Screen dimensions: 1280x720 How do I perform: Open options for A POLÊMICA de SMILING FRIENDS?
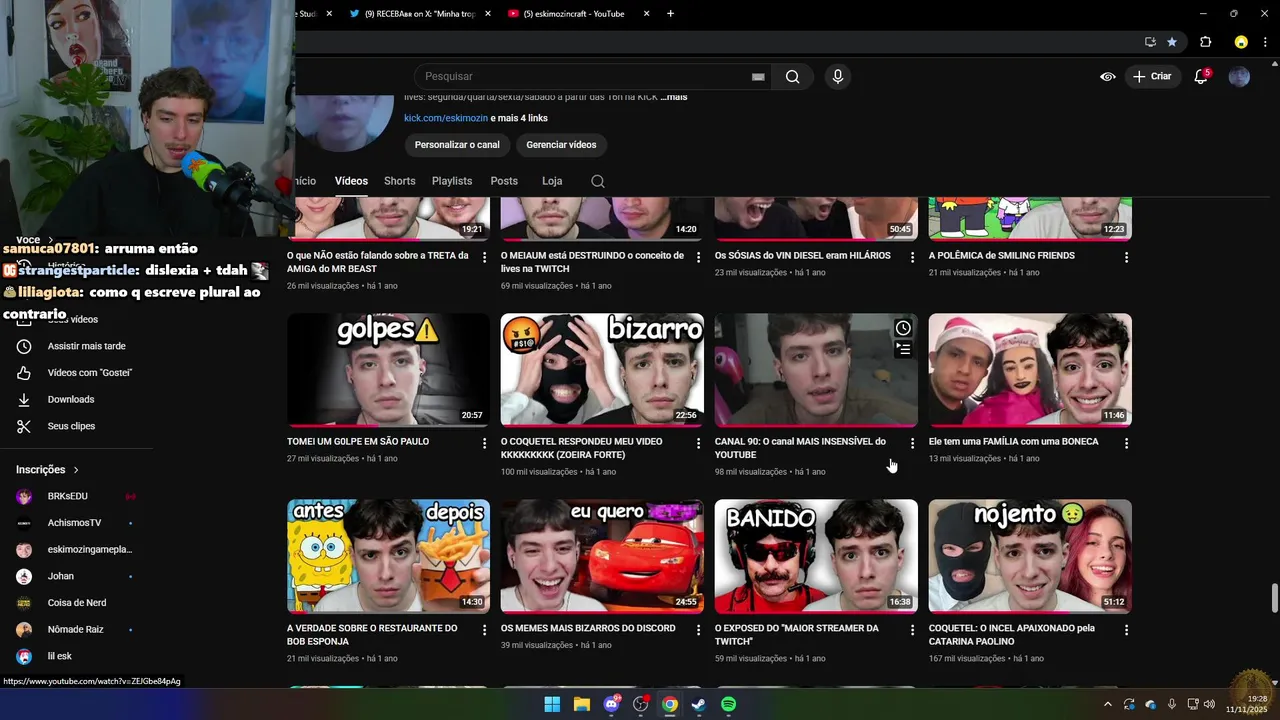point(1126,257)
